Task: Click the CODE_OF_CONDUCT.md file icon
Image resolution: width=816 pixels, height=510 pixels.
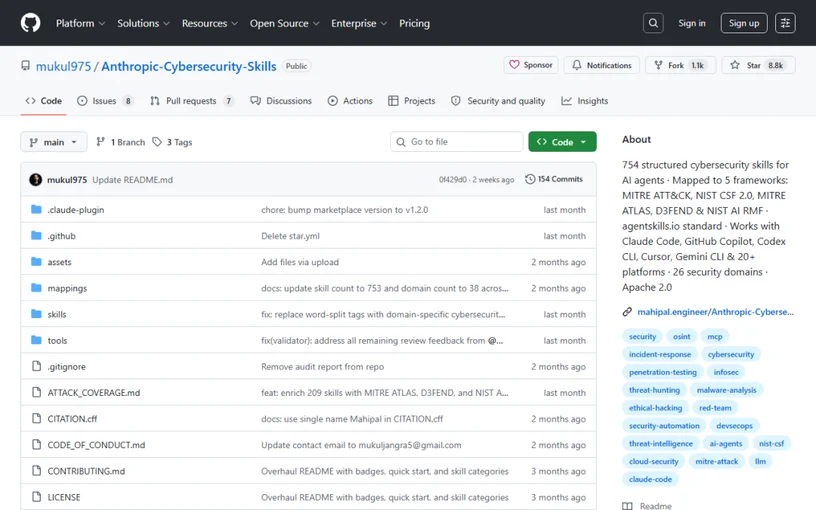Action: 36,444
